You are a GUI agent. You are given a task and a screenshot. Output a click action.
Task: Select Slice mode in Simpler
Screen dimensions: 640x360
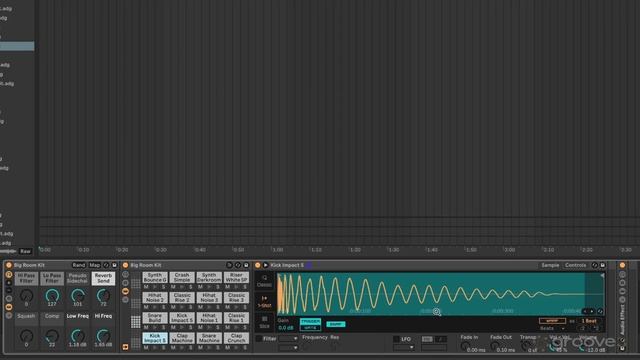point(264,322)
